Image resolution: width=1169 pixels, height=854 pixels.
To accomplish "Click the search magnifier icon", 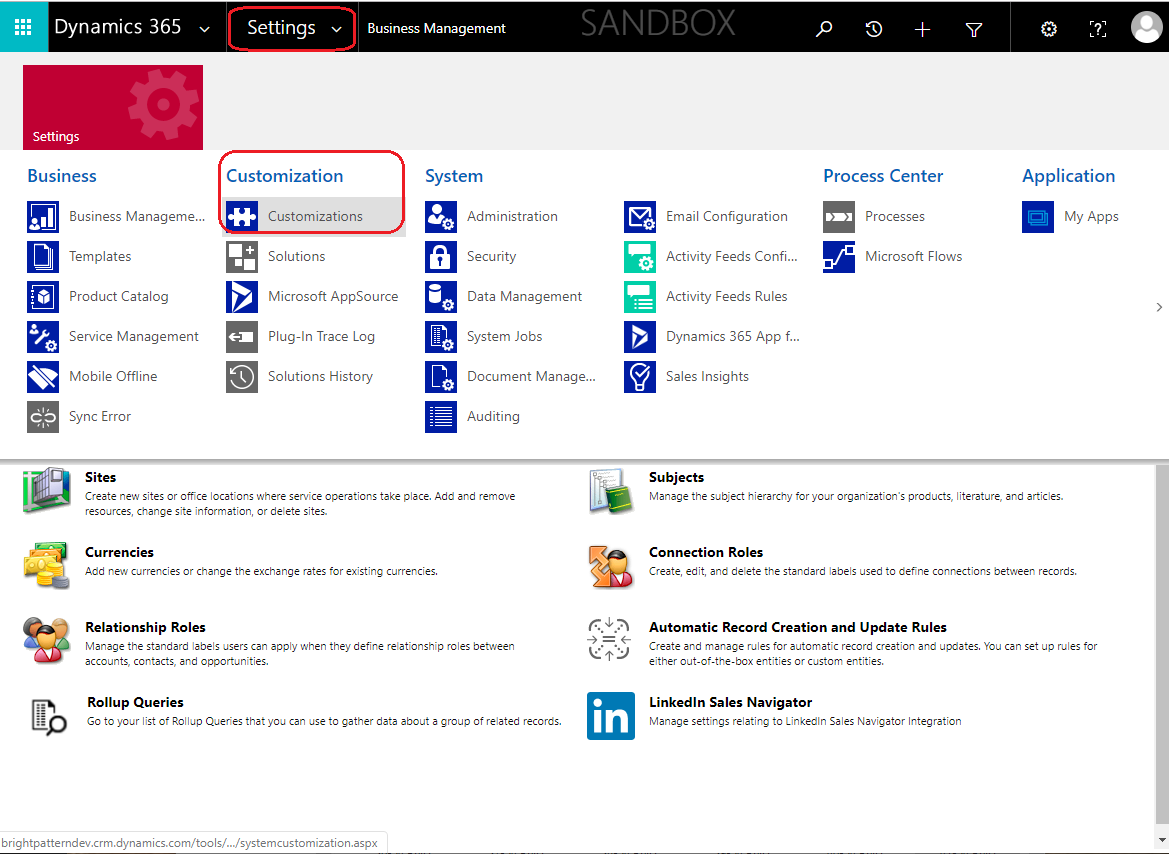I will pyautogui.click(x=824, y=29).
